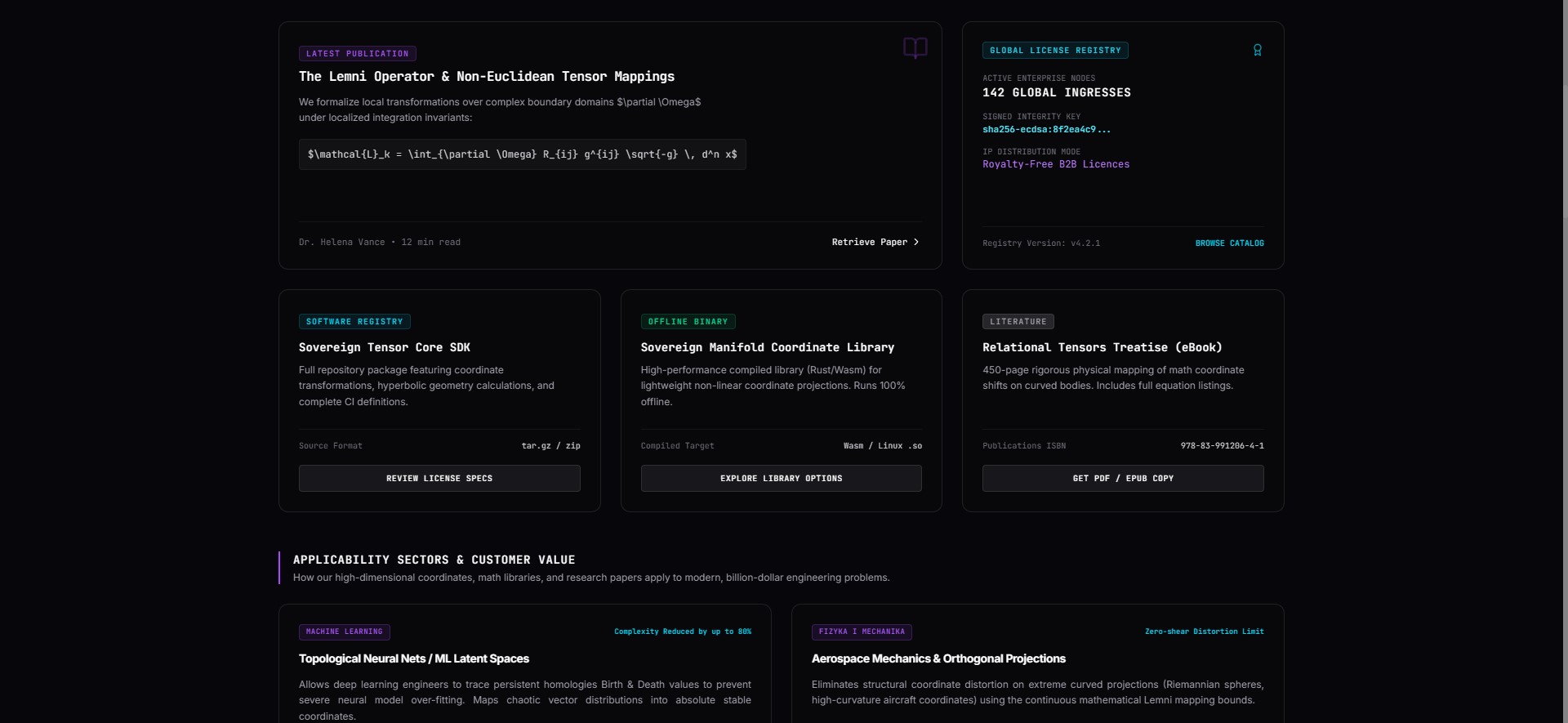Image resolution: width=1568 pixels, height=723 pixels.
Task: Click the Lemni Operator publication title
Action: (487, 76)
